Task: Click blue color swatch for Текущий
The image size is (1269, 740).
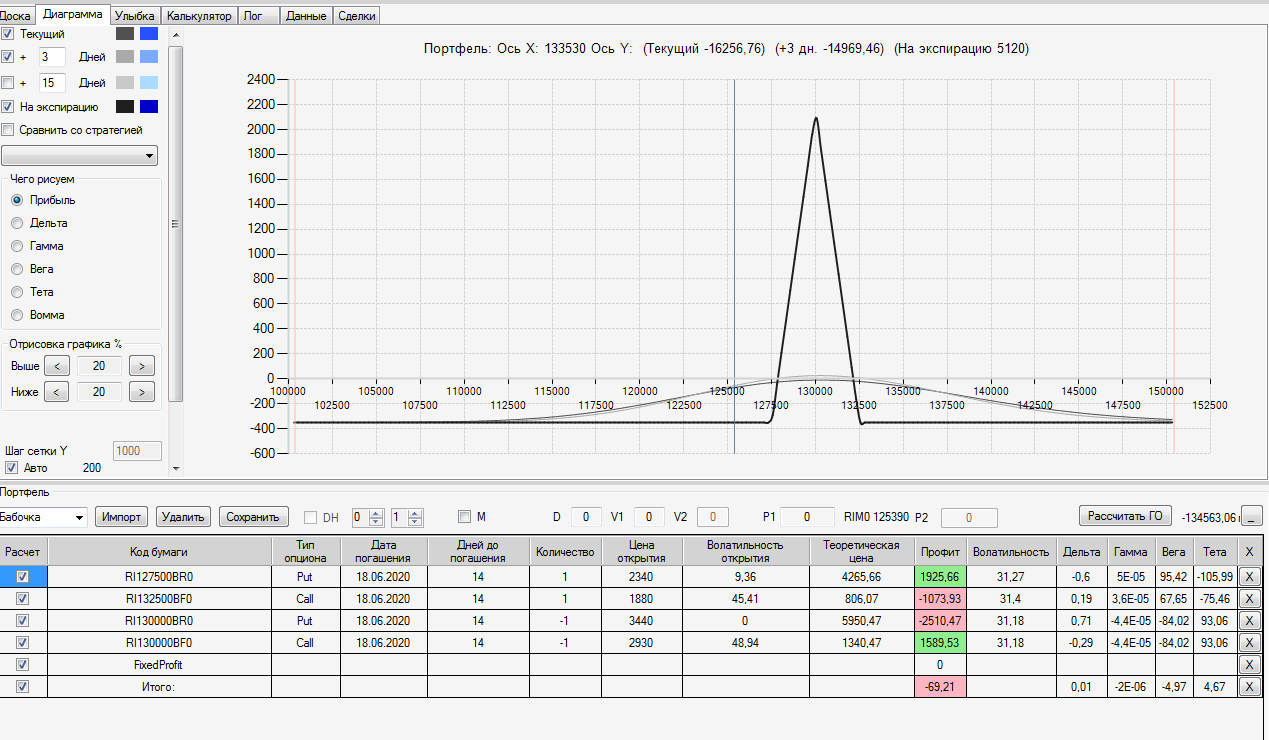Action: pos(149,34)
